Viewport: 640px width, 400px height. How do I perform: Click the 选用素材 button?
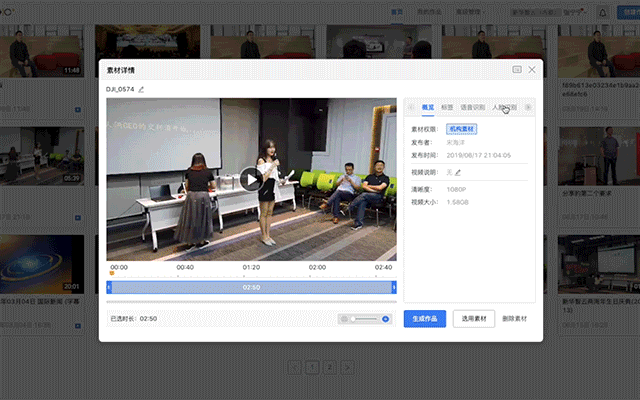pyautogui.click(x=474, y=319)
